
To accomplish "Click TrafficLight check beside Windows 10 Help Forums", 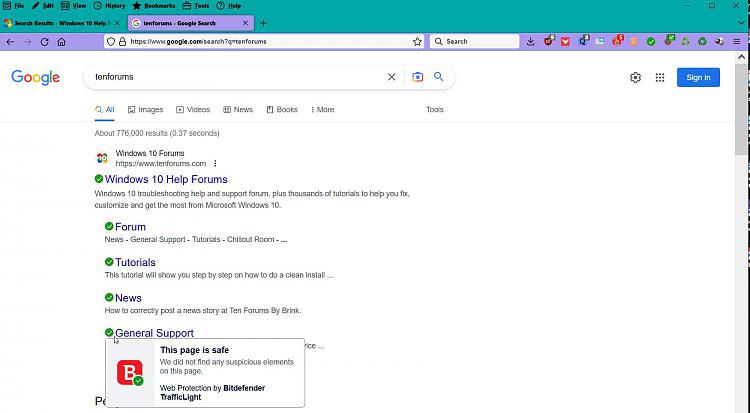I will [x=99, y=179].
